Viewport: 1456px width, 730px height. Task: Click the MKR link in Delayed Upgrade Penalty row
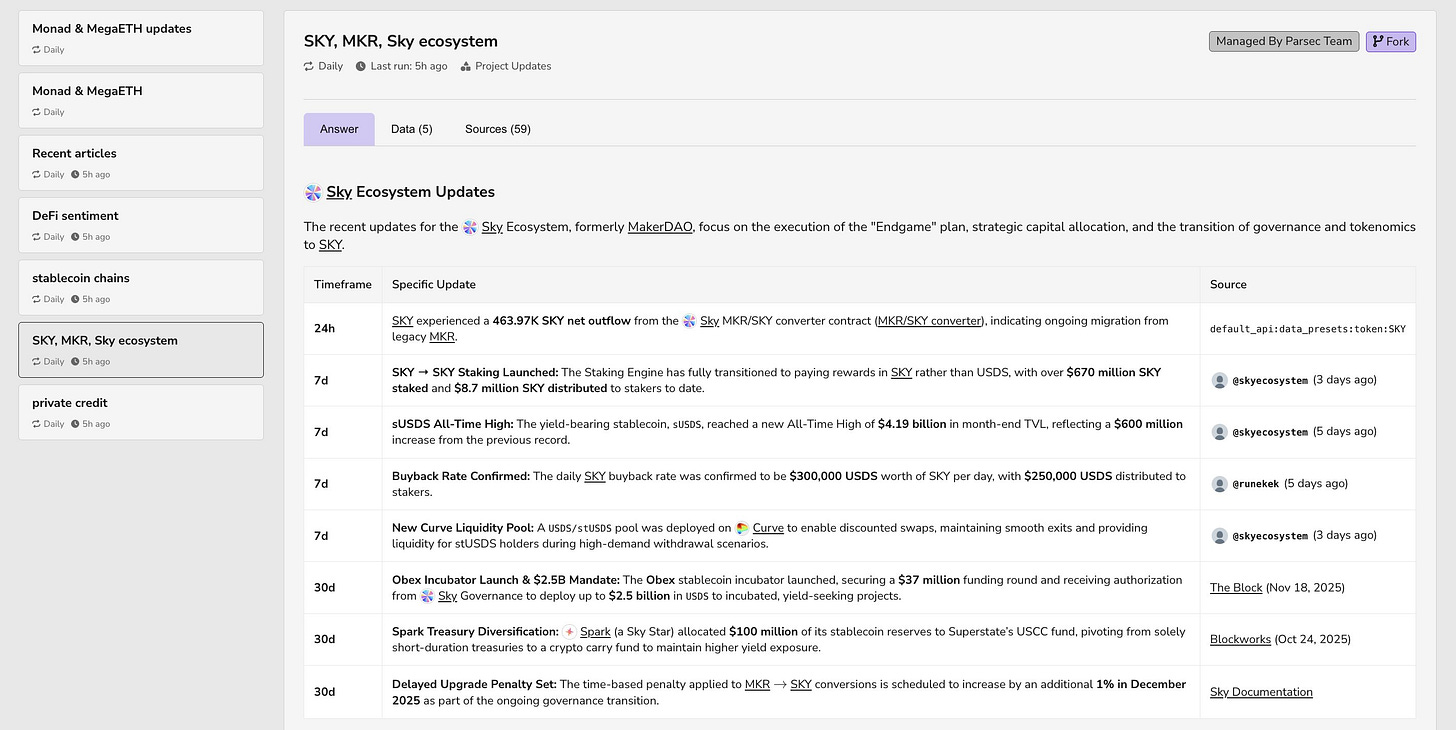point(757,684)
